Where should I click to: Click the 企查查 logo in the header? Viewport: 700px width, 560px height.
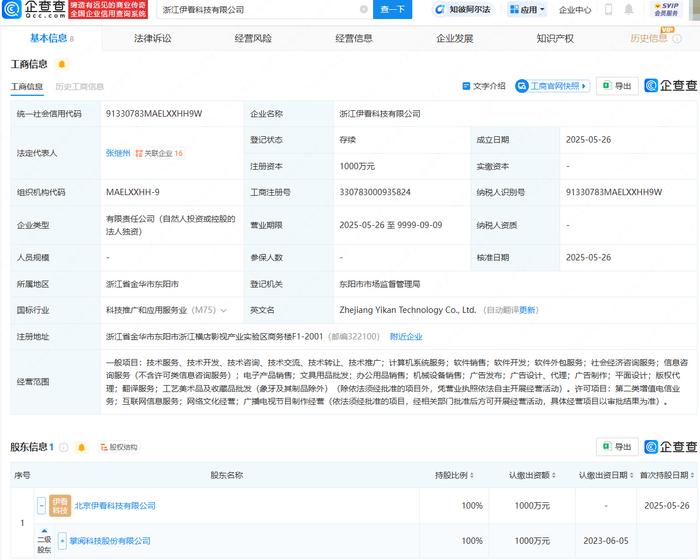[x=34, y=9]
